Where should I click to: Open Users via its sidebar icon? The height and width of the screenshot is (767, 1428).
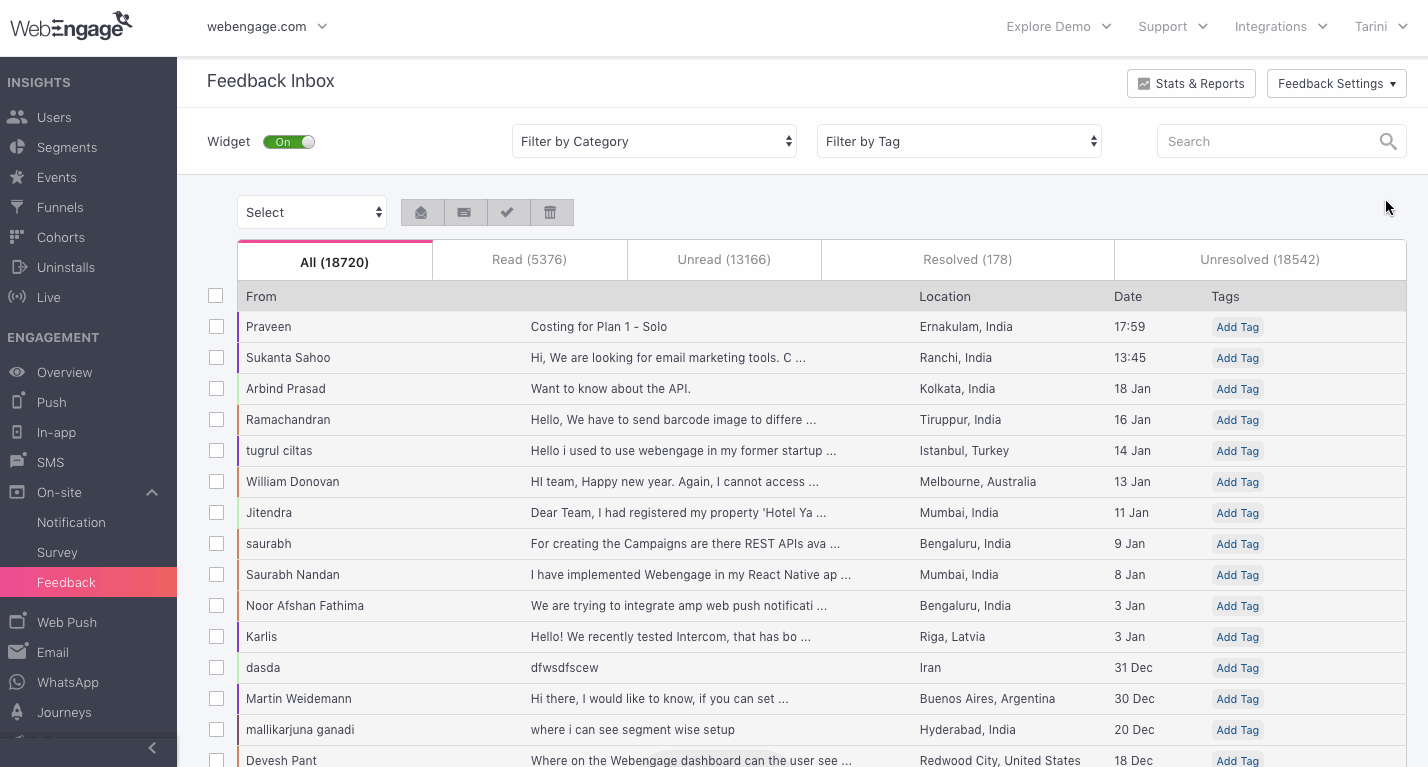pyautogui.click(x=17, y=117)
